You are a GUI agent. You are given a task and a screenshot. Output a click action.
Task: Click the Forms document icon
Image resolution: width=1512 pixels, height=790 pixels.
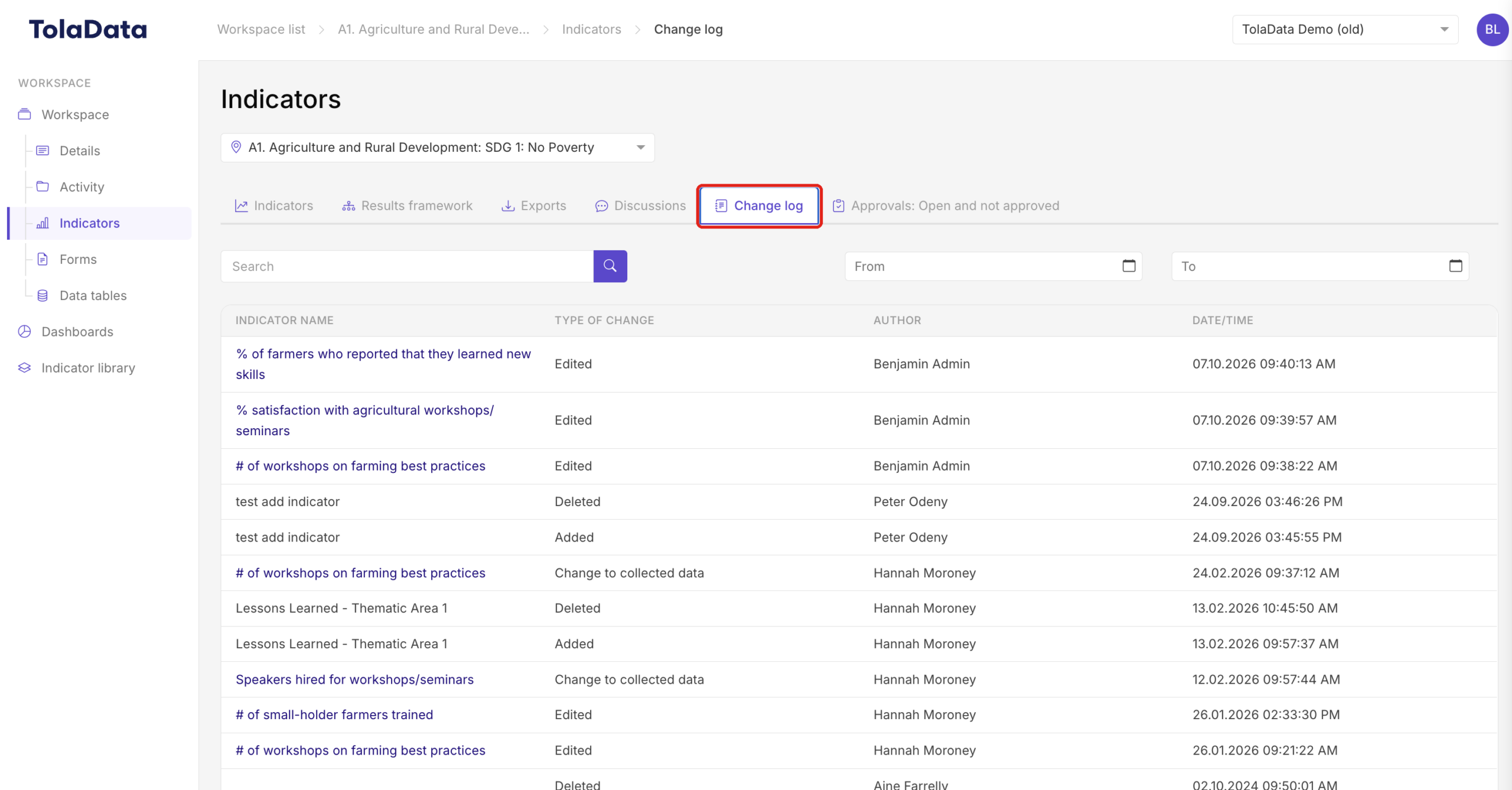tap(43, 259)
